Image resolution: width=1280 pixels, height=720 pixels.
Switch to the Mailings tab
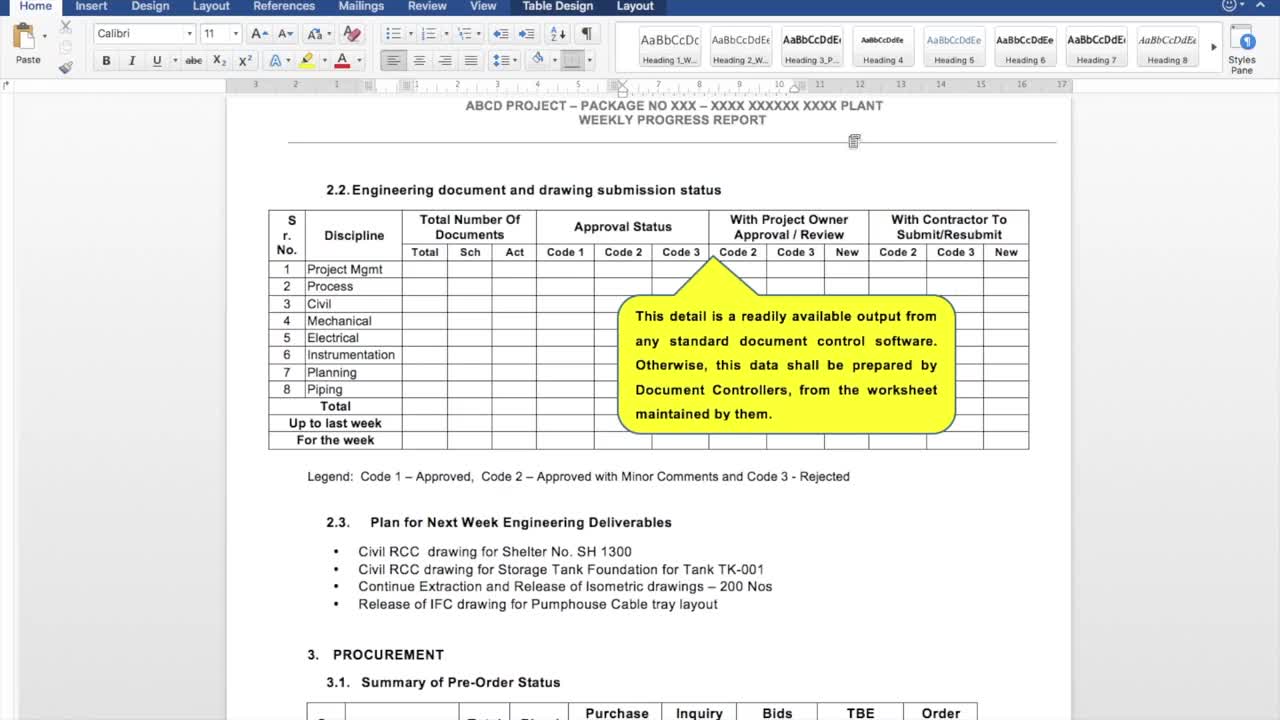pyautogui.click(x=361, y=6)
